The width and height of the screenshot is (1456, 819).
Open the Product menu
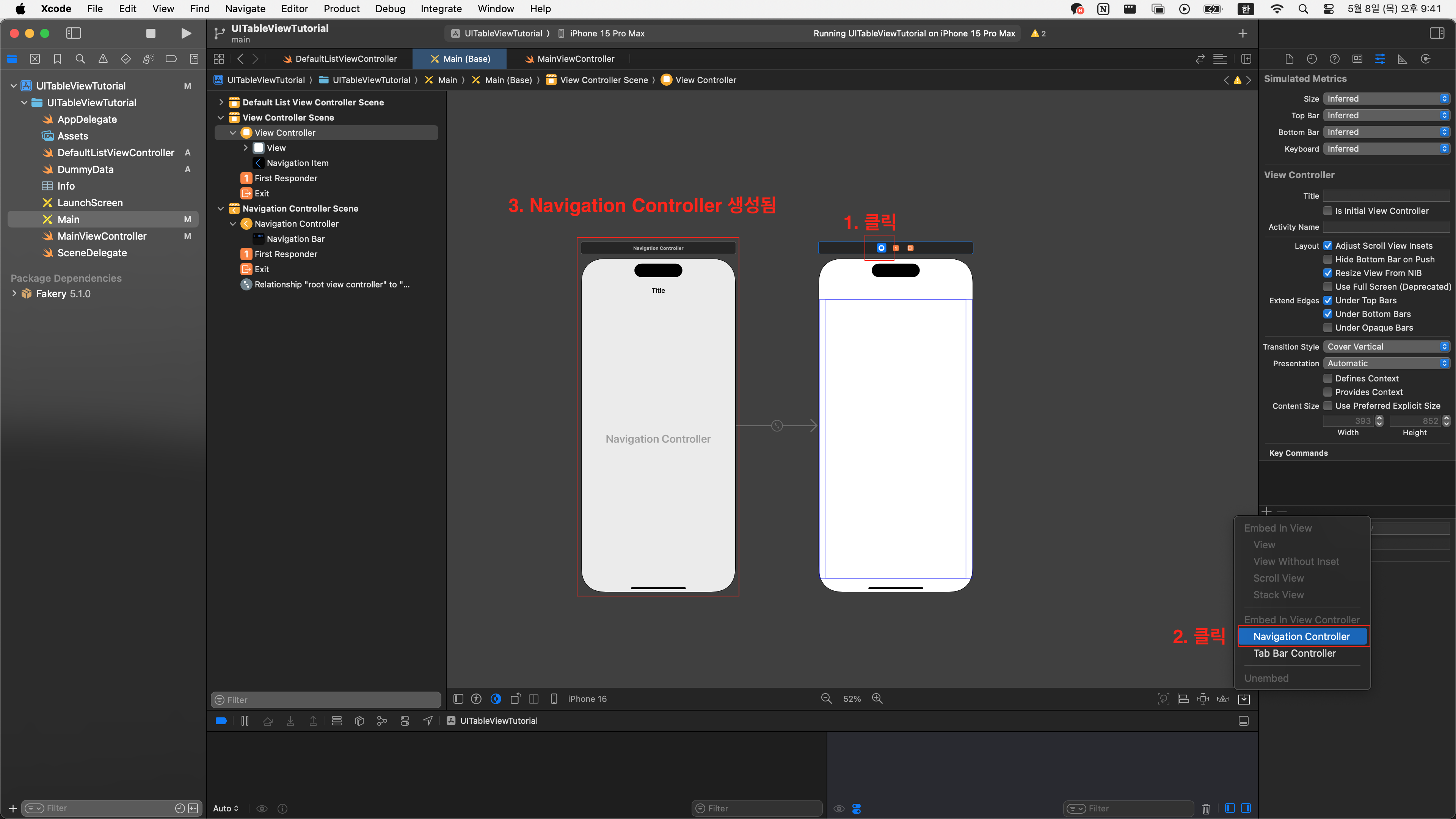tap(341, 8)
